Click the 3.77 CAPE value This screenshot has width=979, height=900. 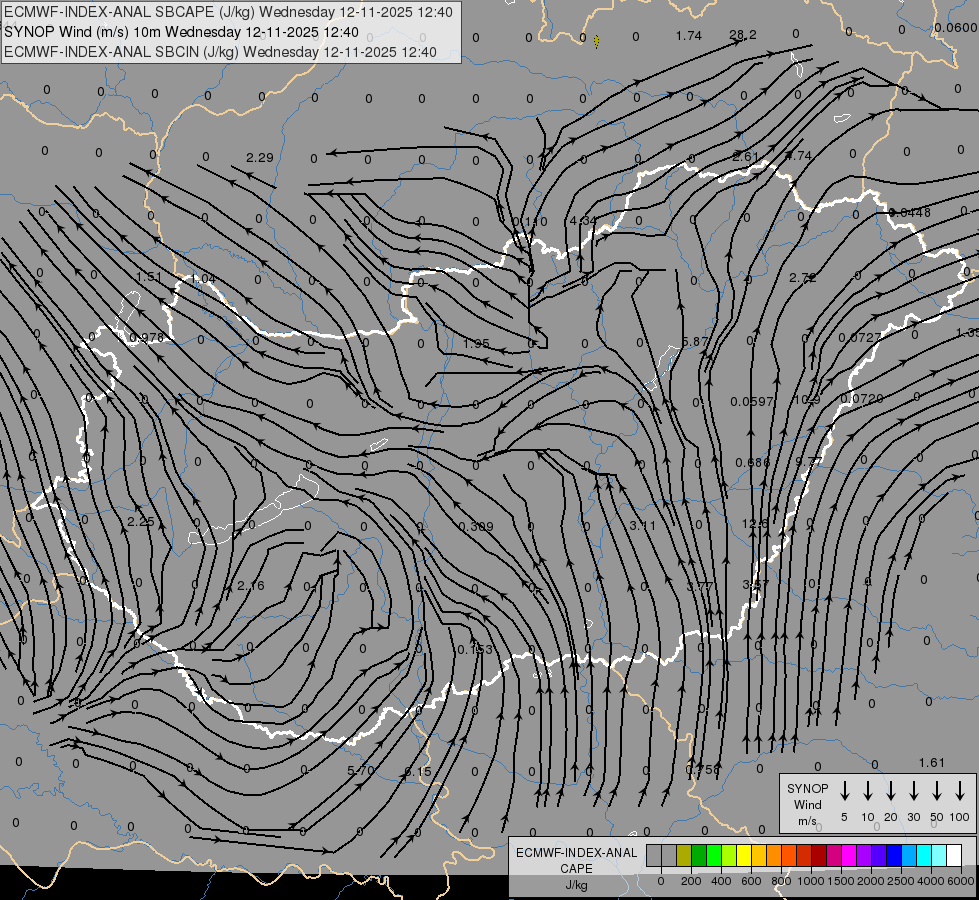pyautogui.click(x=699, y=586)
